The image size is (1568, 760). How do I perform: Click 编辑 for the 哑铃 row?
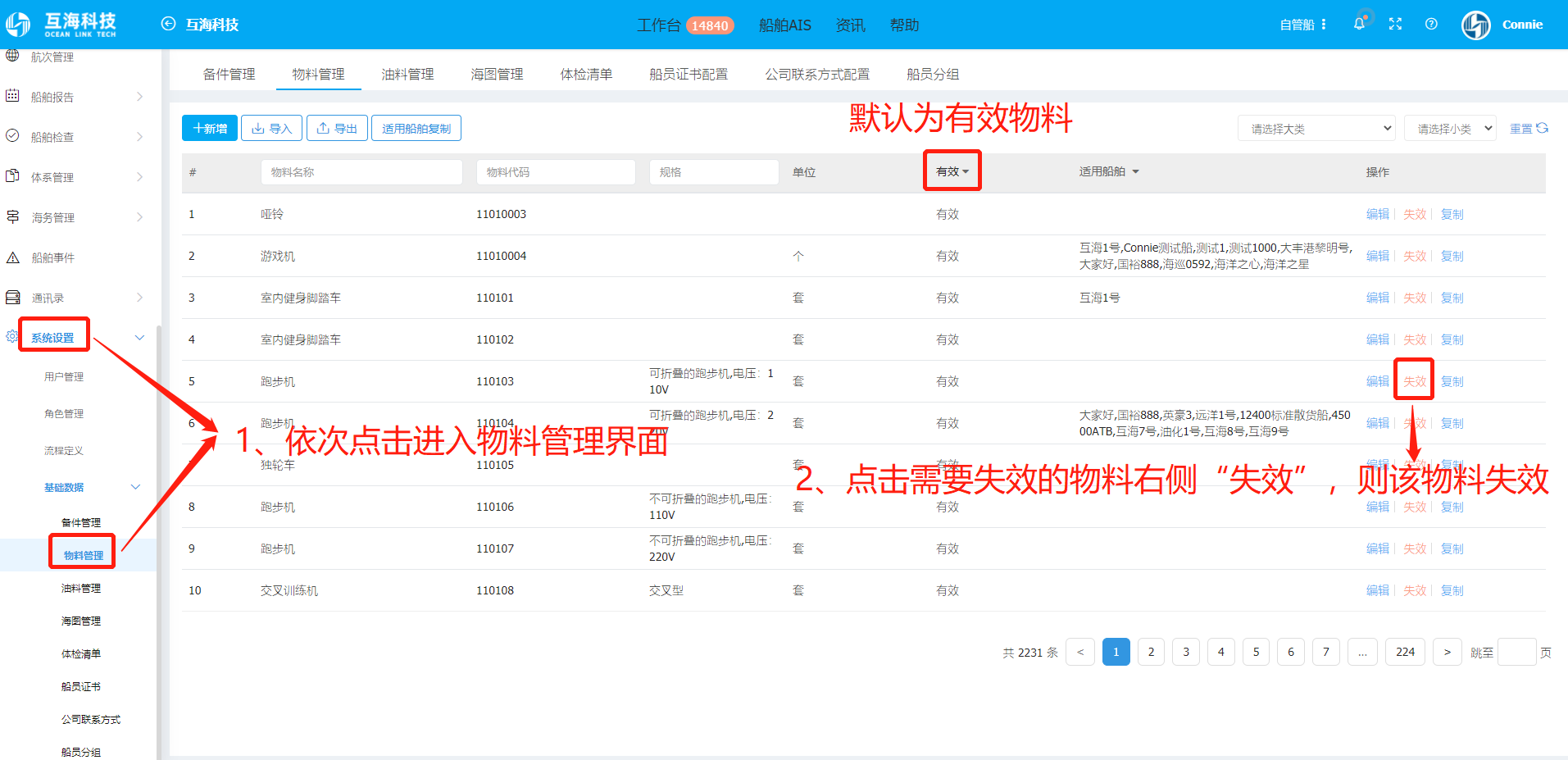(x=1377, y=214)
